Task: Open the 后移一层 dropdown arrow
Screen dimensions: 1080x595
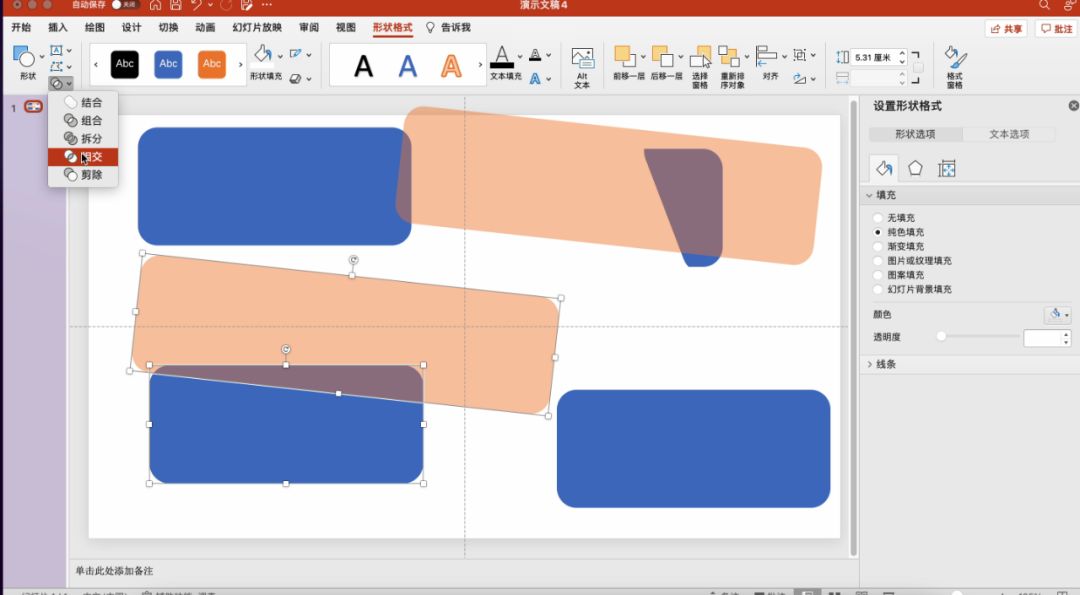Action: (681, 56)
